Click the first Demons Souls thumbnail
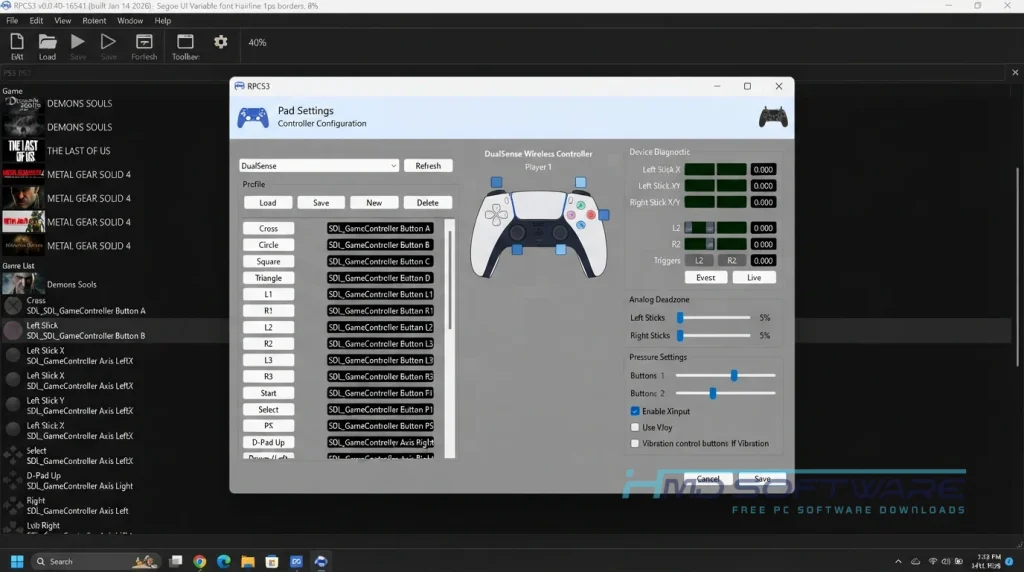 [x=23, y=103]
